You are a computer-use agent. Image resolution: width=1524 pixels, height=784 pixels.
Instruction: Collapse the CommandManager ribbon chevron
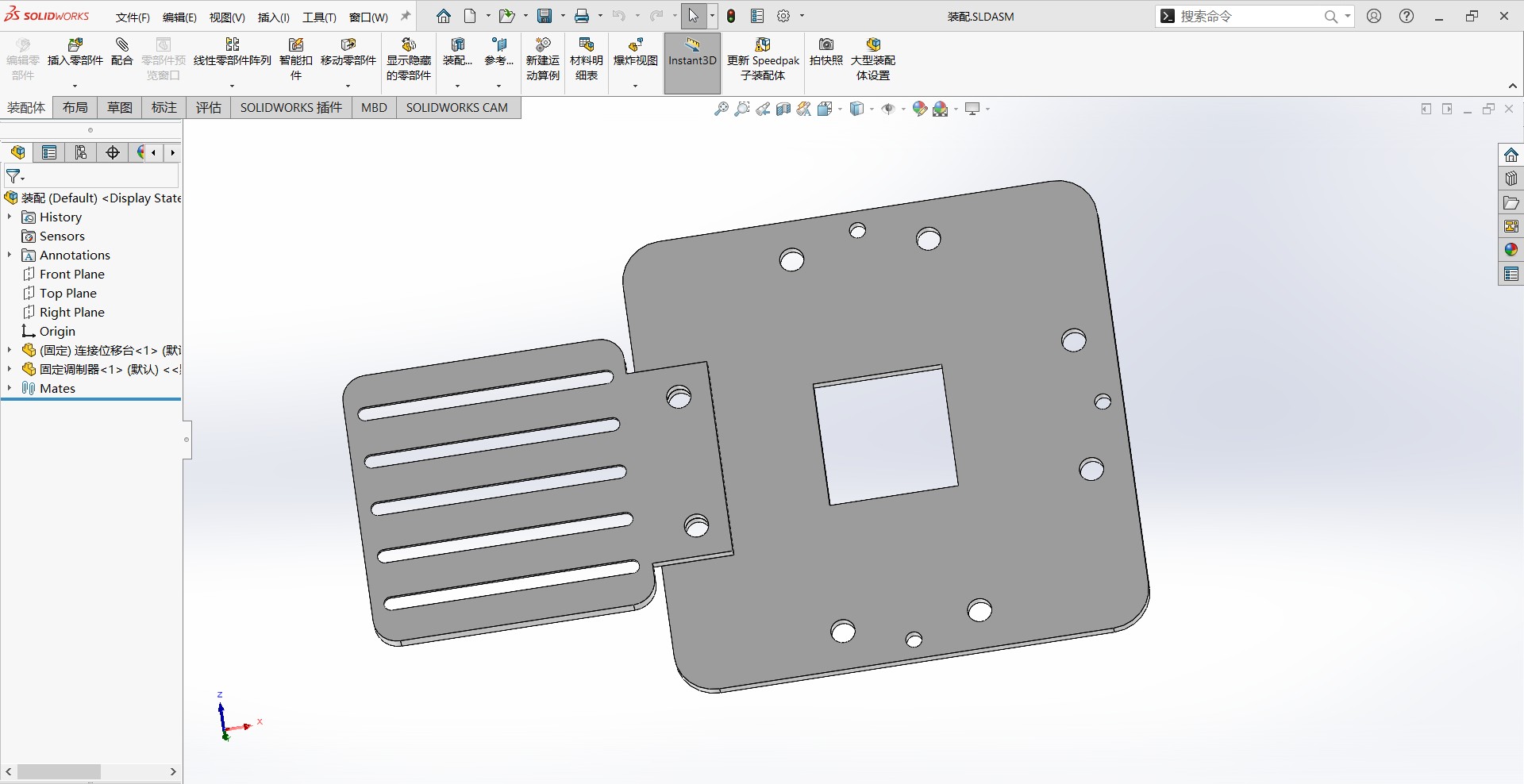tap(1513, 86)
